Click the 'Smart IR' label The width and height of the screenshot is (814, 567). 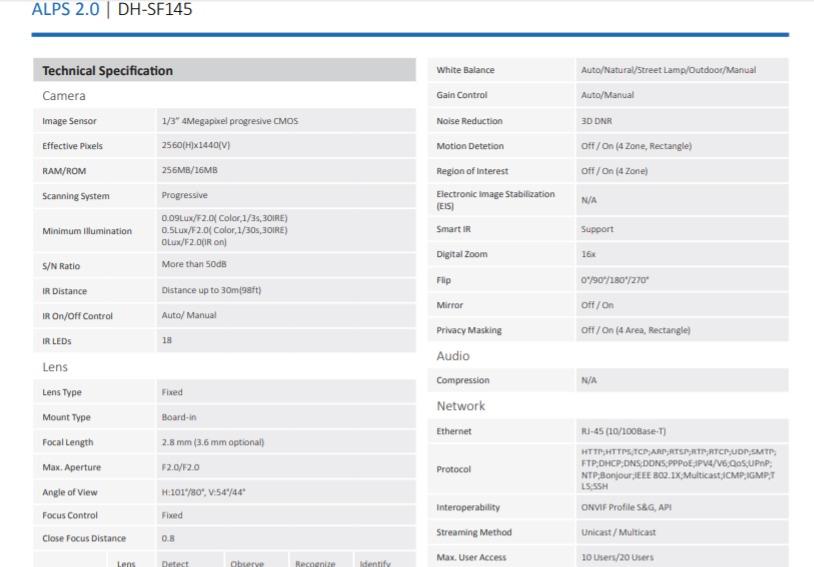[454, 229]
